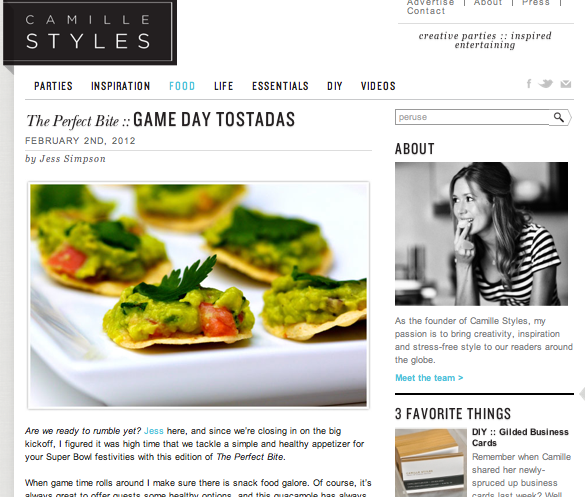Select the Food menu item

(x=182, y=86)
